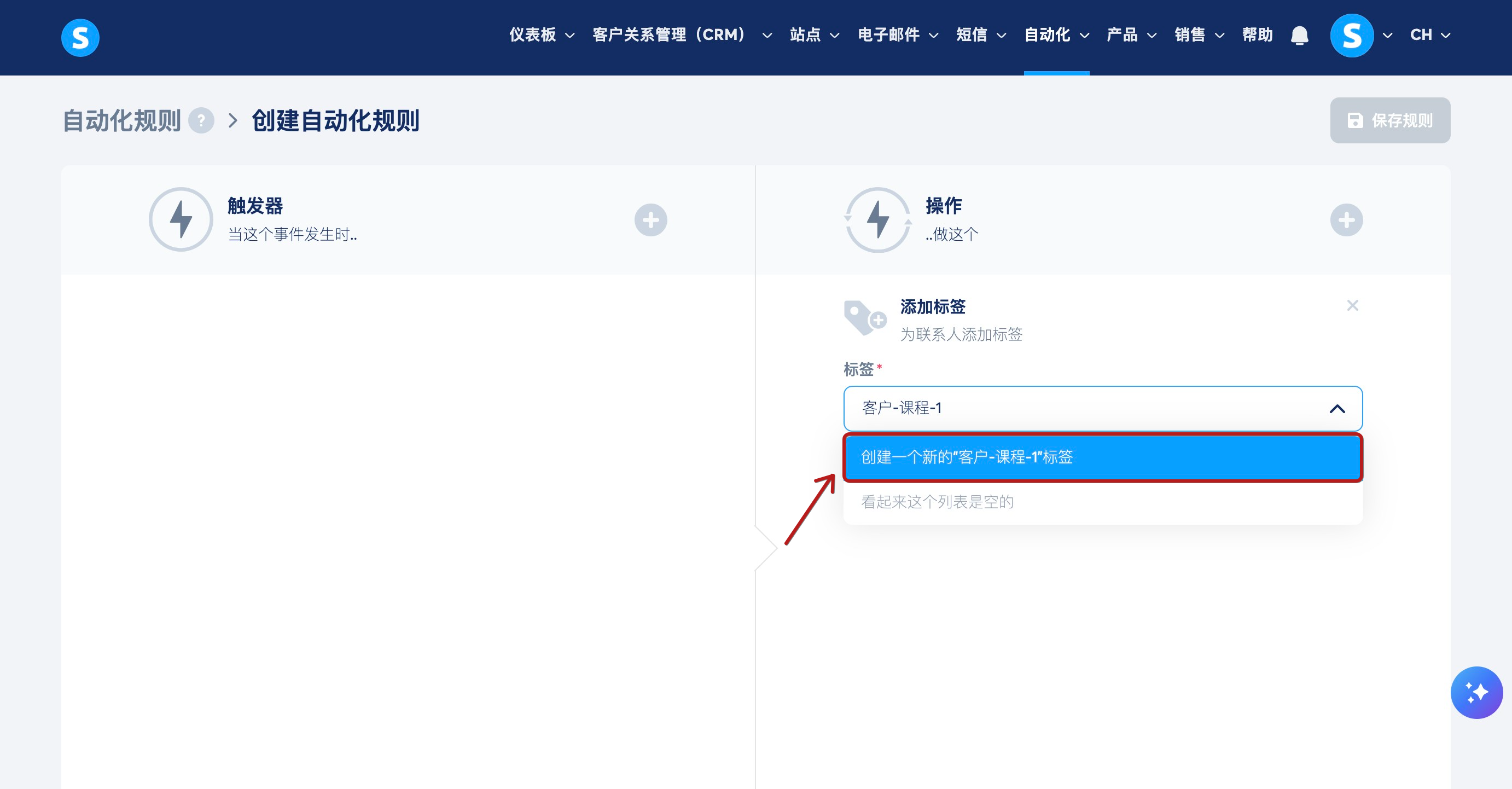Click the add-tag icon in the action card
This screenshot has width=1512, height=789.
pos(865,318)
